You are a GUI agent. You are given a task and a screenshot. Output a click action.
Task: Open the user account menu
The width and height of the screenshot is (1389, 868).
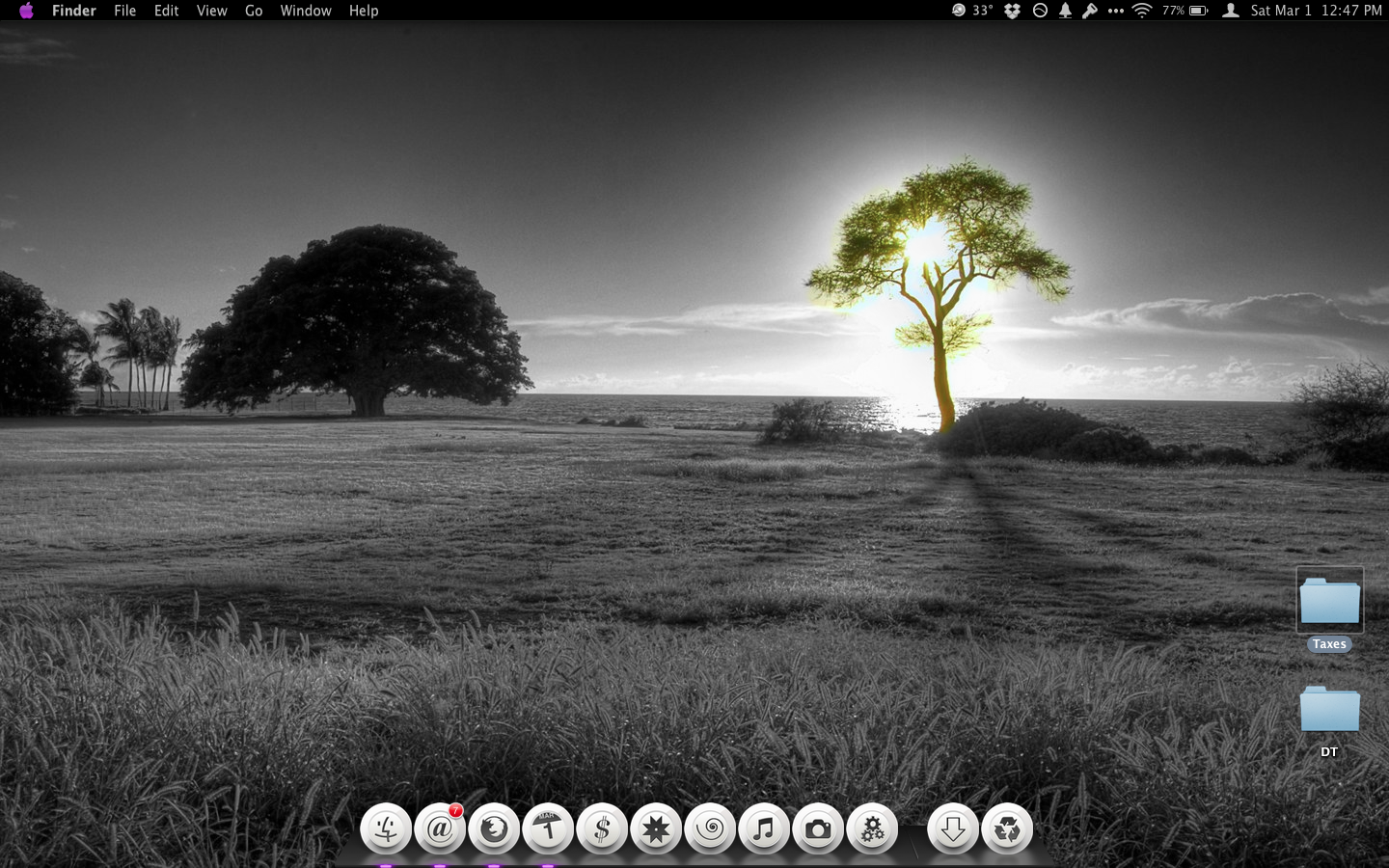(x=1231, y=11)
